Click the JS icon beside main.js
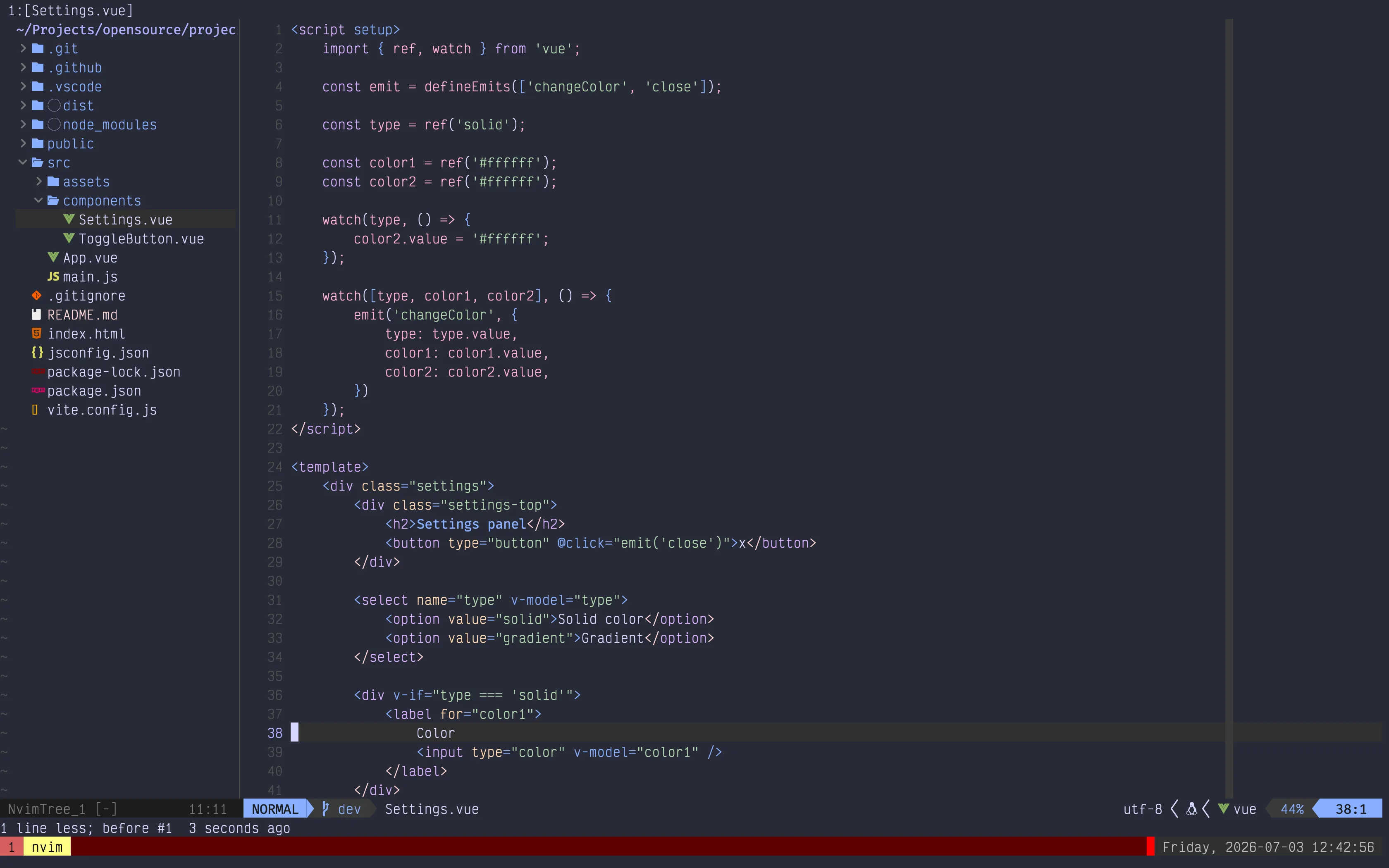The width and height of the screenshot is (1389, 868). click(53, 276)
